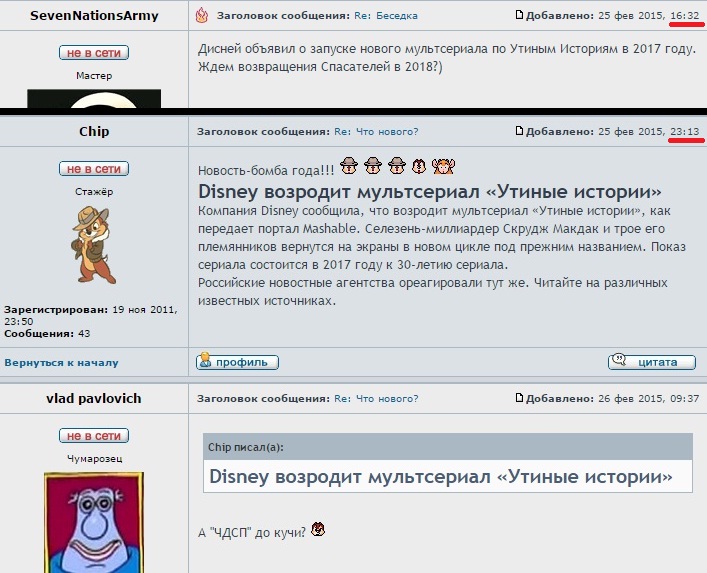Open Re: Что нового? link in vlad pavlovich's post
Image resolution: width=707 pixels, height=573 pixels.
click(376, 399)
